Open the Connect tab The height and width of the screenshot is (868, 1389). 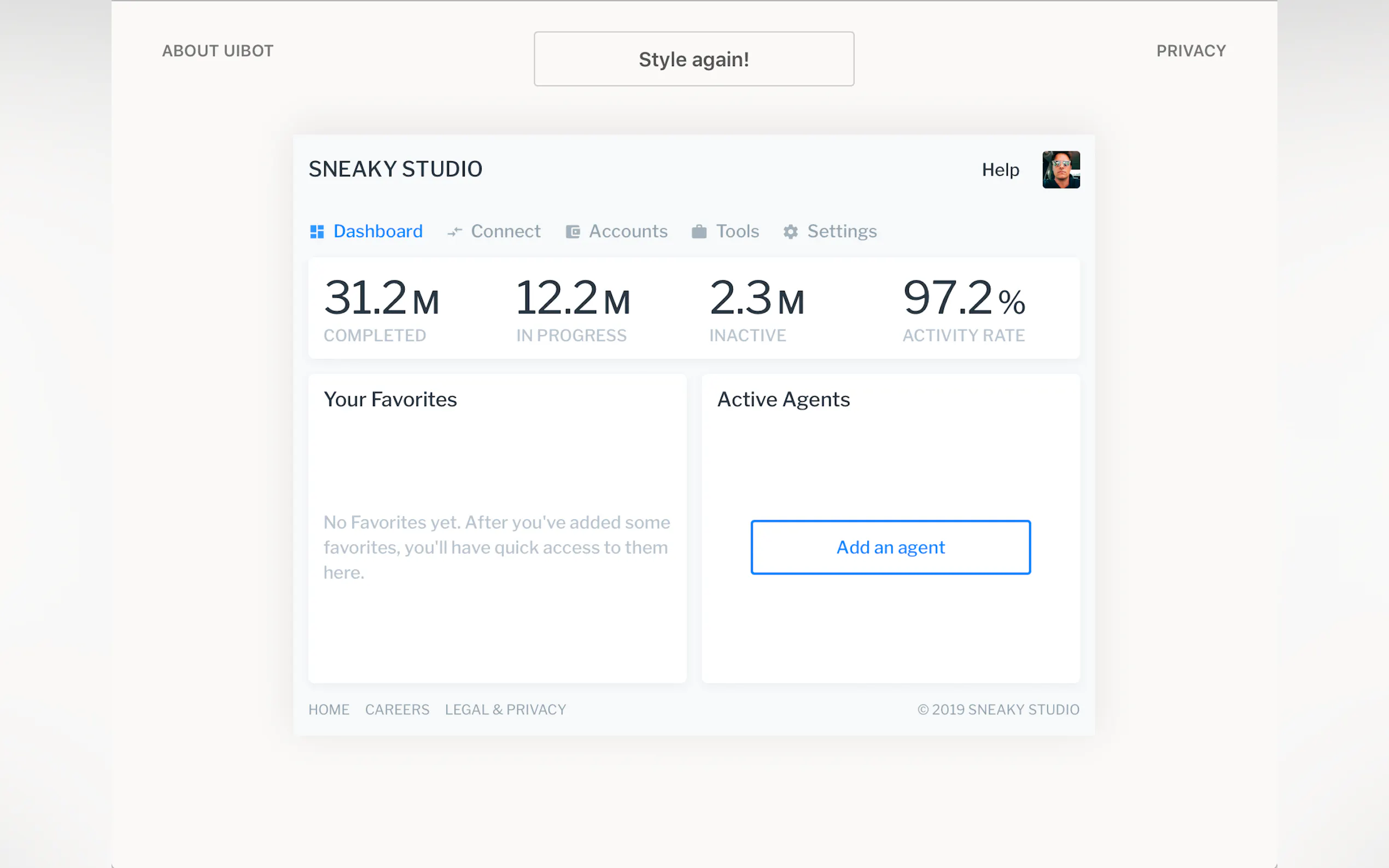[505, 231]
